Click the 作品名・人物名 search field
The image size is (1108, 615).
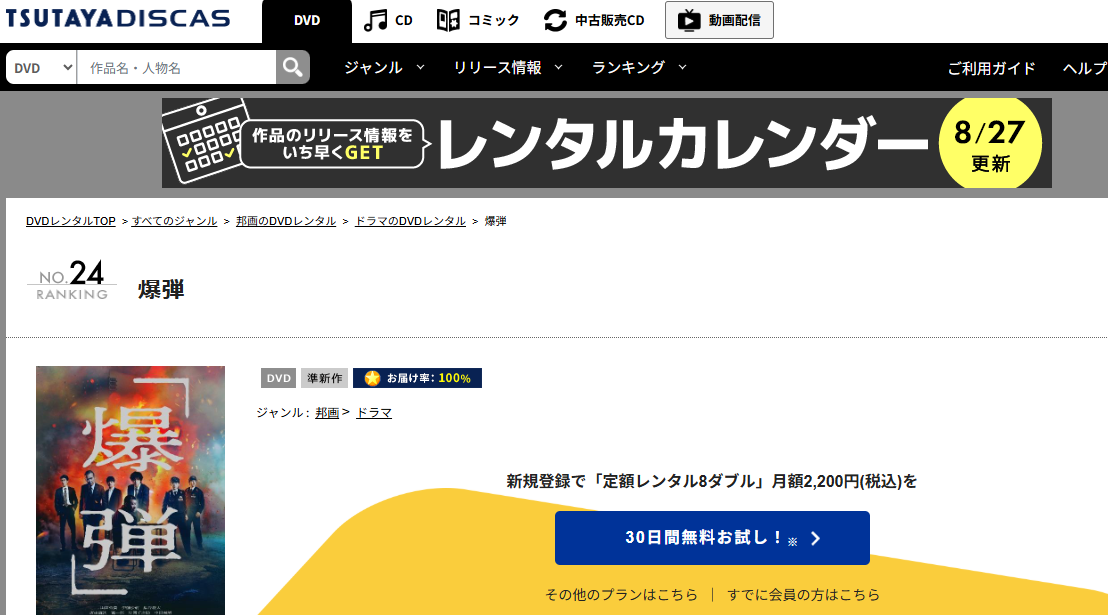(x=176, y=68)
